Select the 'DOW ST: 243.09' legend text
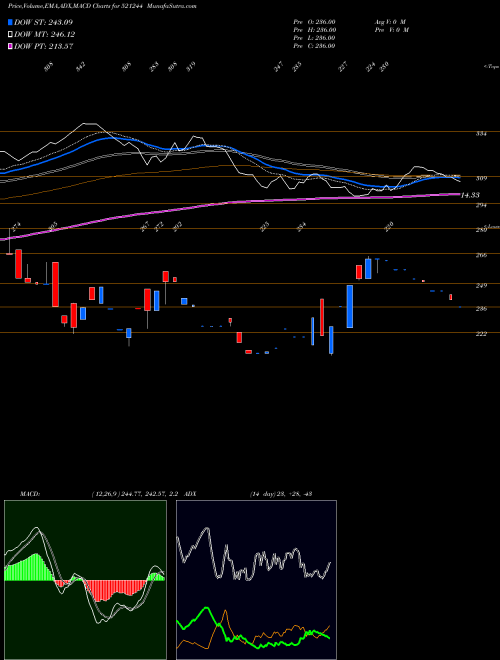500x660 pixels. 43,22
